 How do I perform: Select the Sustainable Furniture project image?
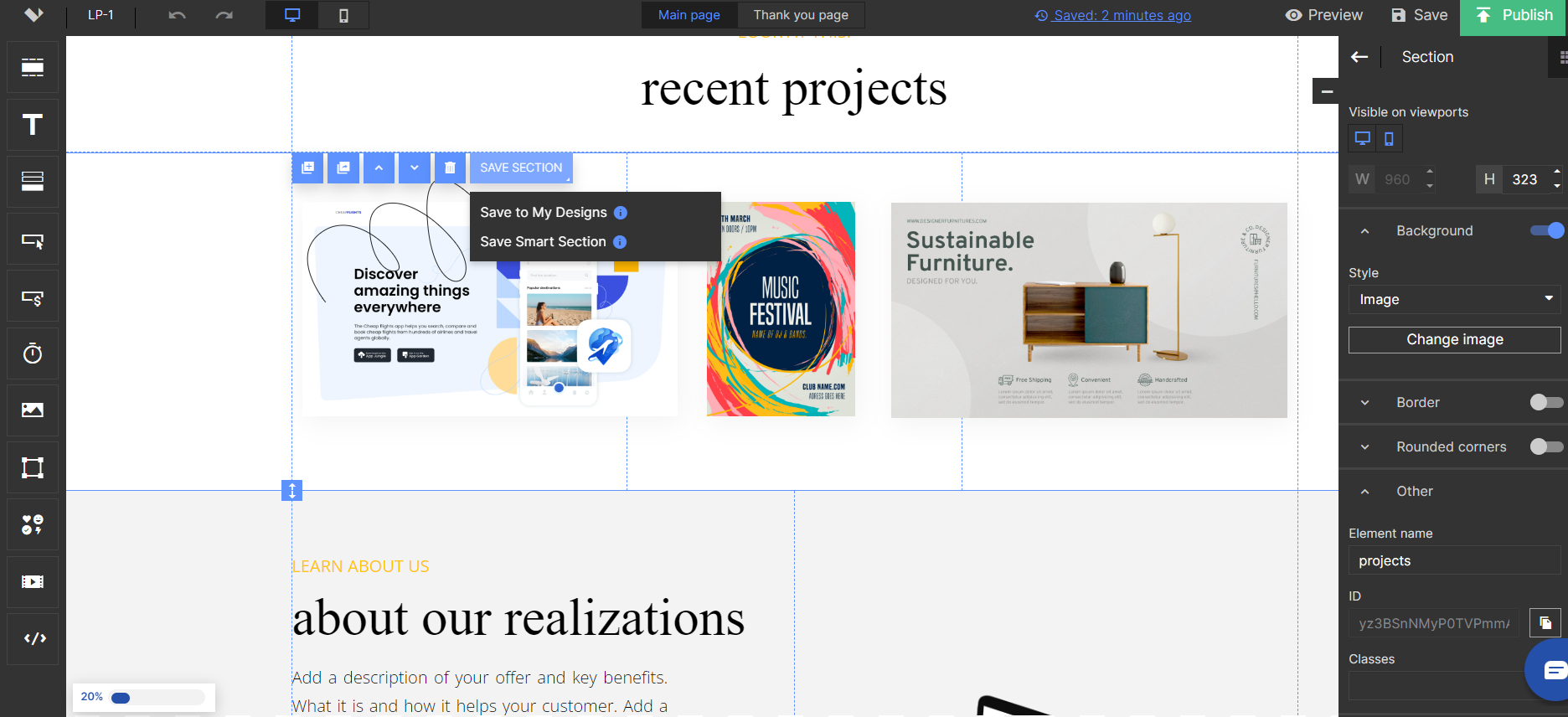tap(1089, 310)
